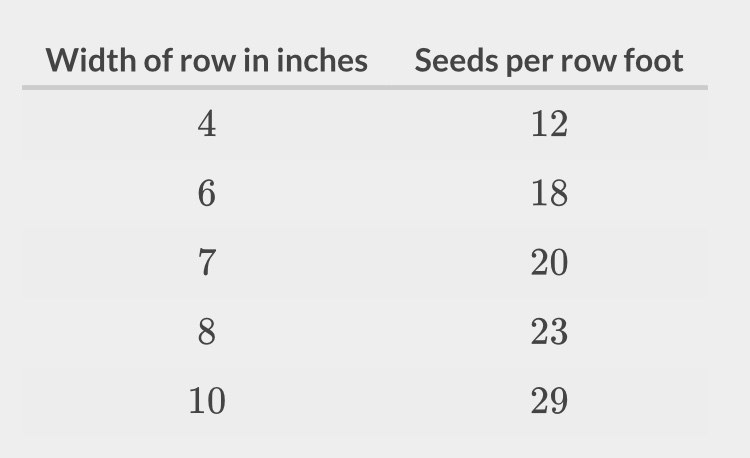Screen dimensions: 750x458
Task: Select the width cell containing 4
Action: point(207,124)
